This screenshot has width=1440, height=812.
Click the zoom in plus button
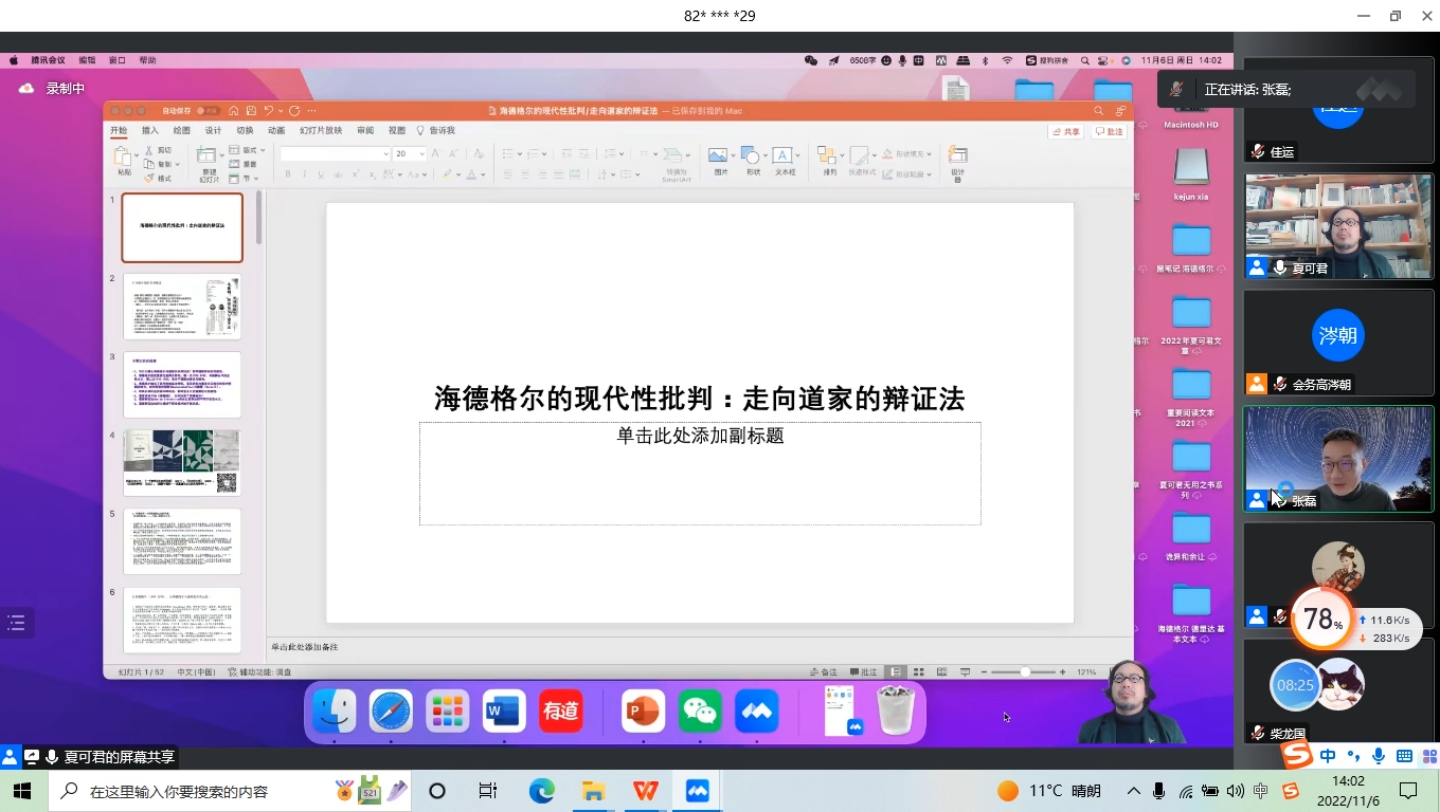click(x=1062, y=672)
